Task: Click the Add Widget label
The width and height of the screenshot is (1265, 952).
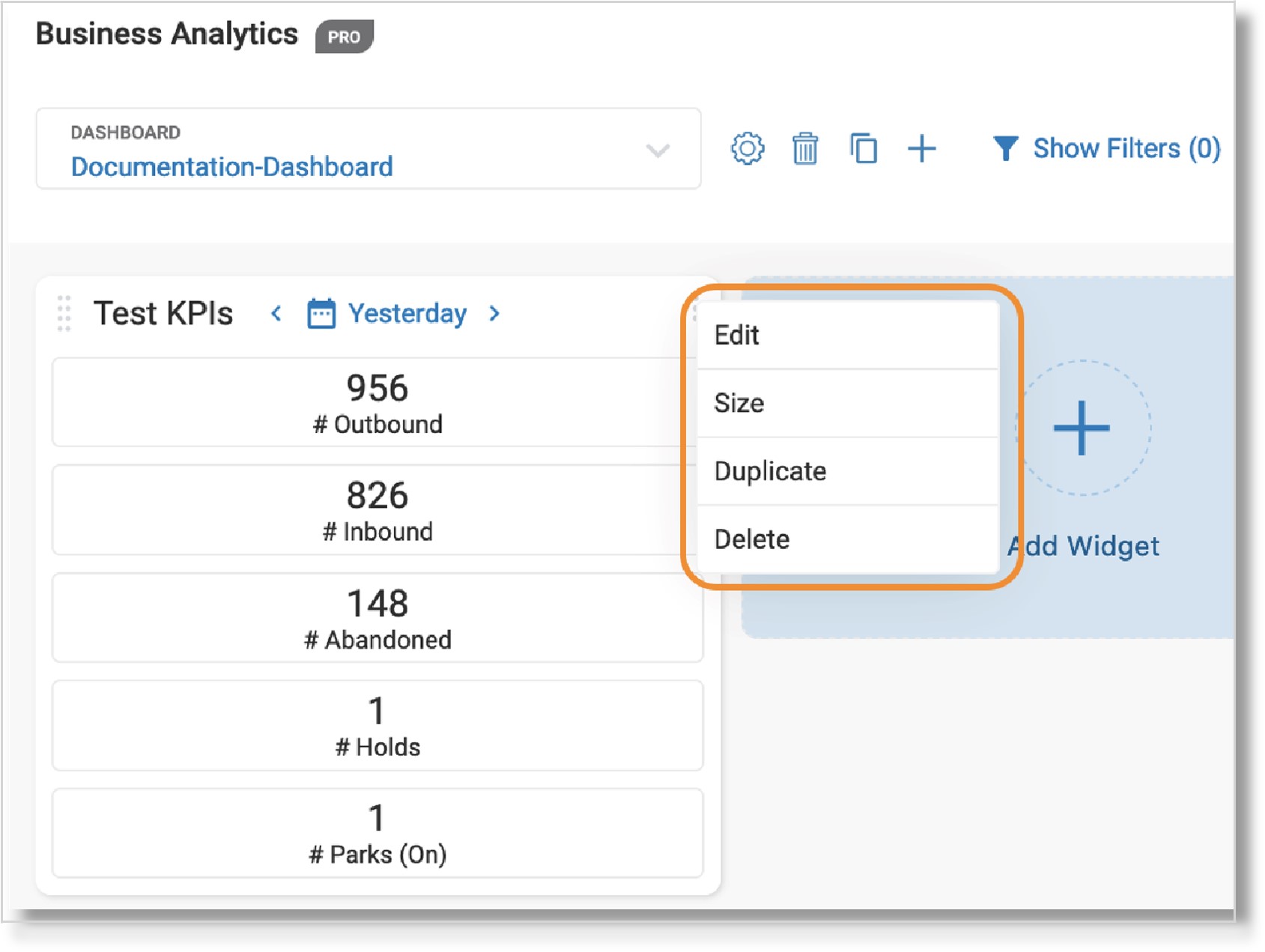Action: 1083,546
